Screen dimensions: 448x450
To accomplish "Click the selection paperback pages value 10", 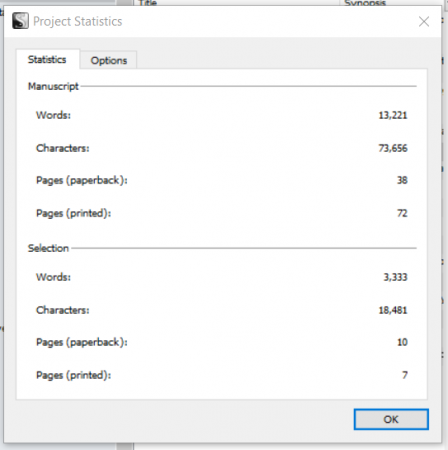I will click(402, 342).
